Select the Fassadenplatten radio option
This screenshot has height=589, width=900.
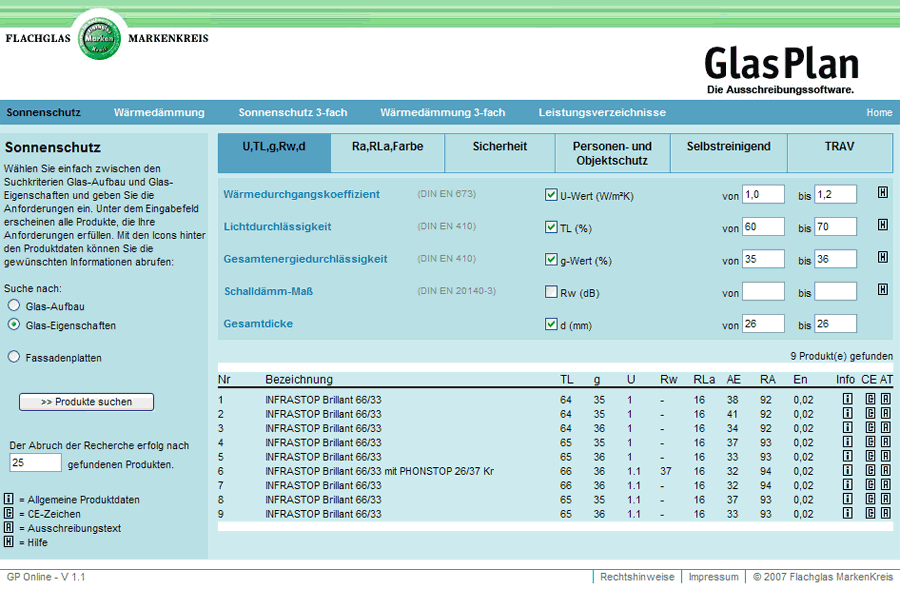tap(14, 356)
